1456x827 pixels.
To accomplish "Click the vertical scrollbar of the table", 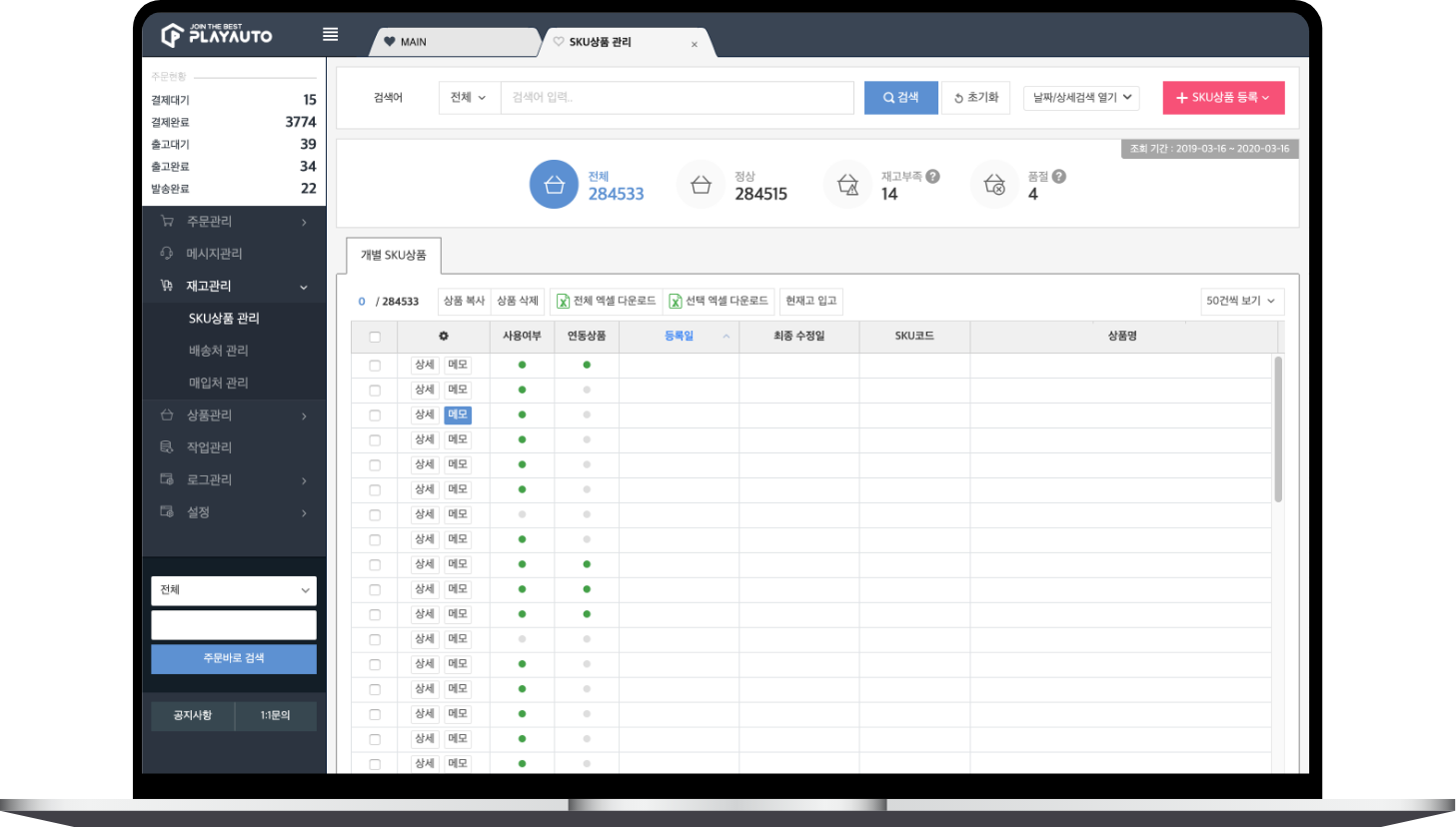I will (1278, 429).
